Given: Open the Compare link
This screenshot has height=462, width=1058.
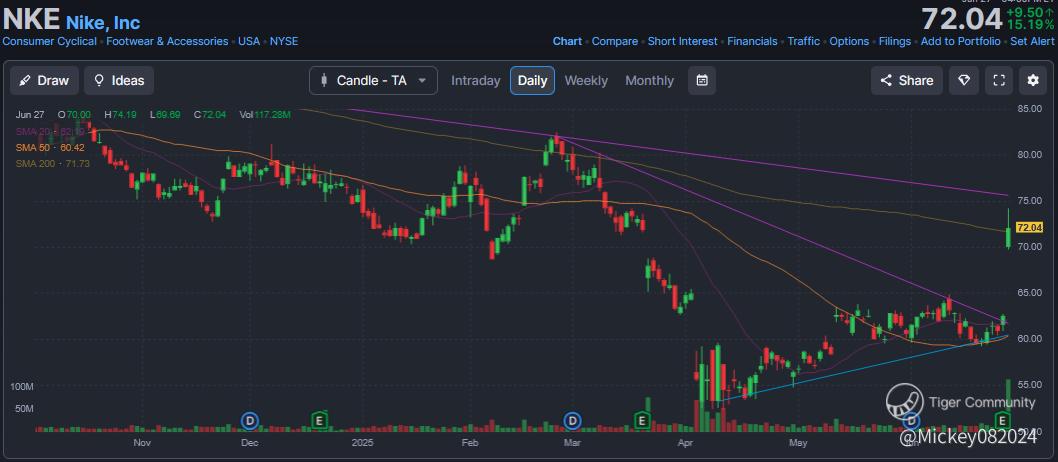Looking at the screenshot, I should tap(615, 41).
